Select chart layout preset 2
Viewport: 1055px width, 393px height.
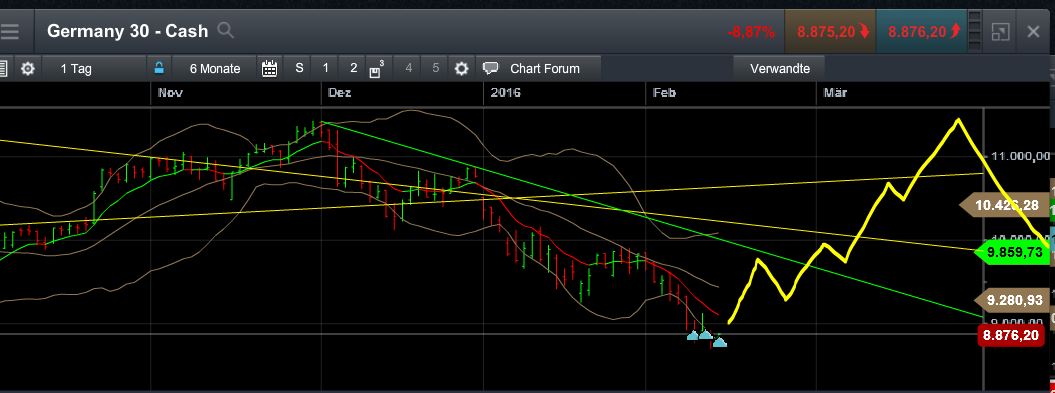(353, 68)
